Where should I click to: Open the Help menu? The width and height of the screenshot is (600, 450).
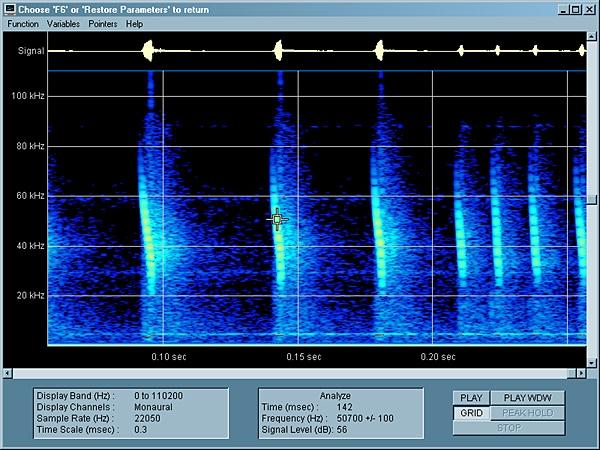[134, 23]
